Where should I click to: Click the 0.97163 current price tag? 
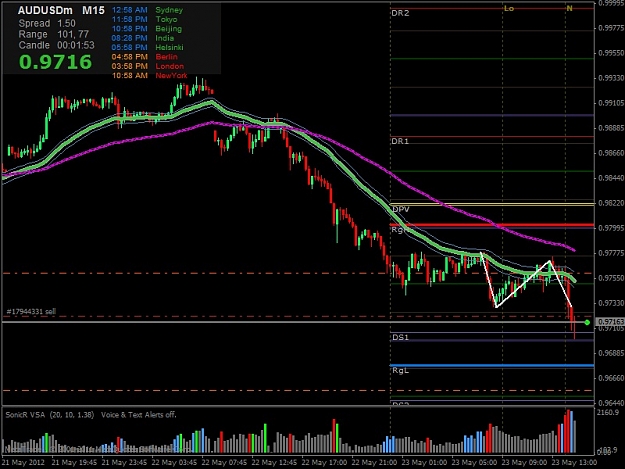tap(610, 321)
